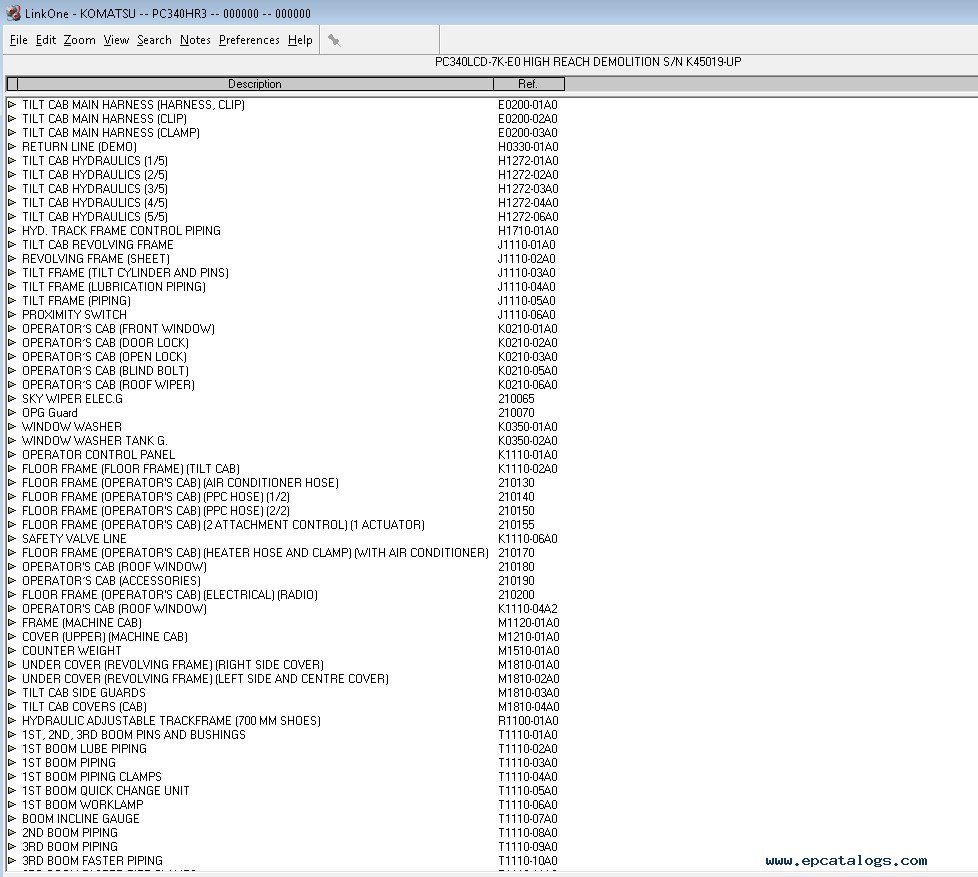Image resolution: width=978 pixels, height=877 pixels.
Task: Click the Ref. column header
Action: click(528, 84)
